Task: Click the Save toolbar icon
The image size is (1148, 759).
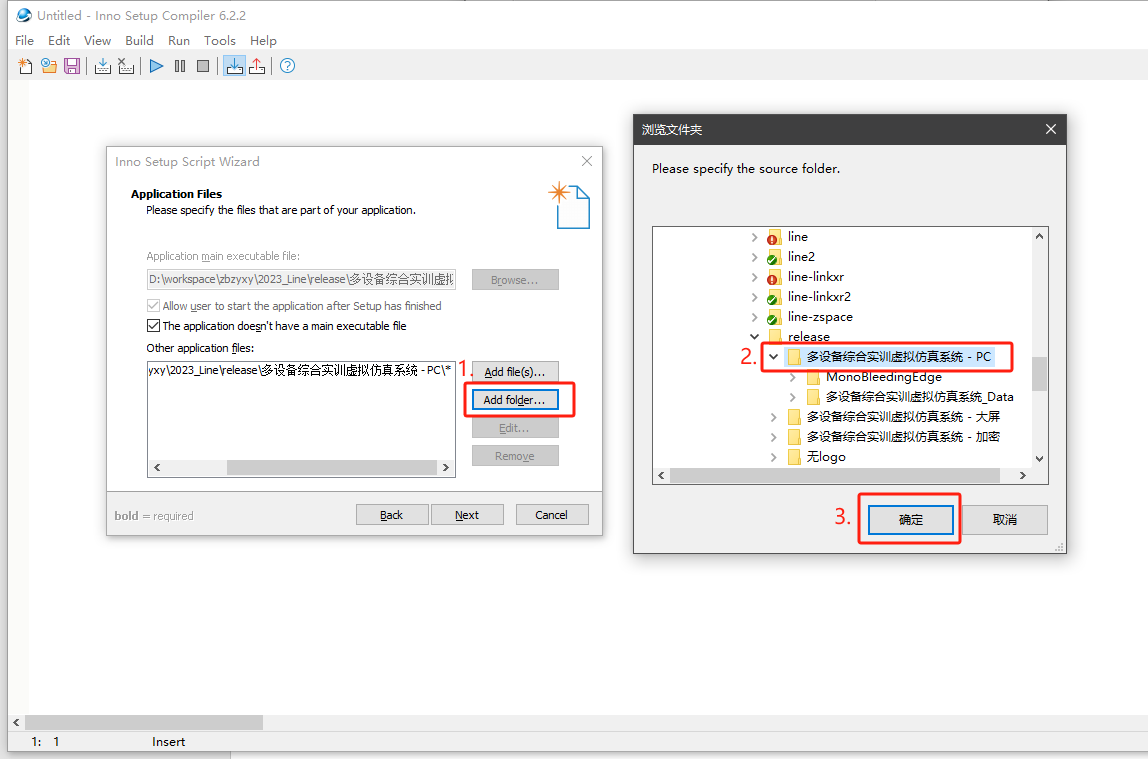Action: tap(72, 66)
